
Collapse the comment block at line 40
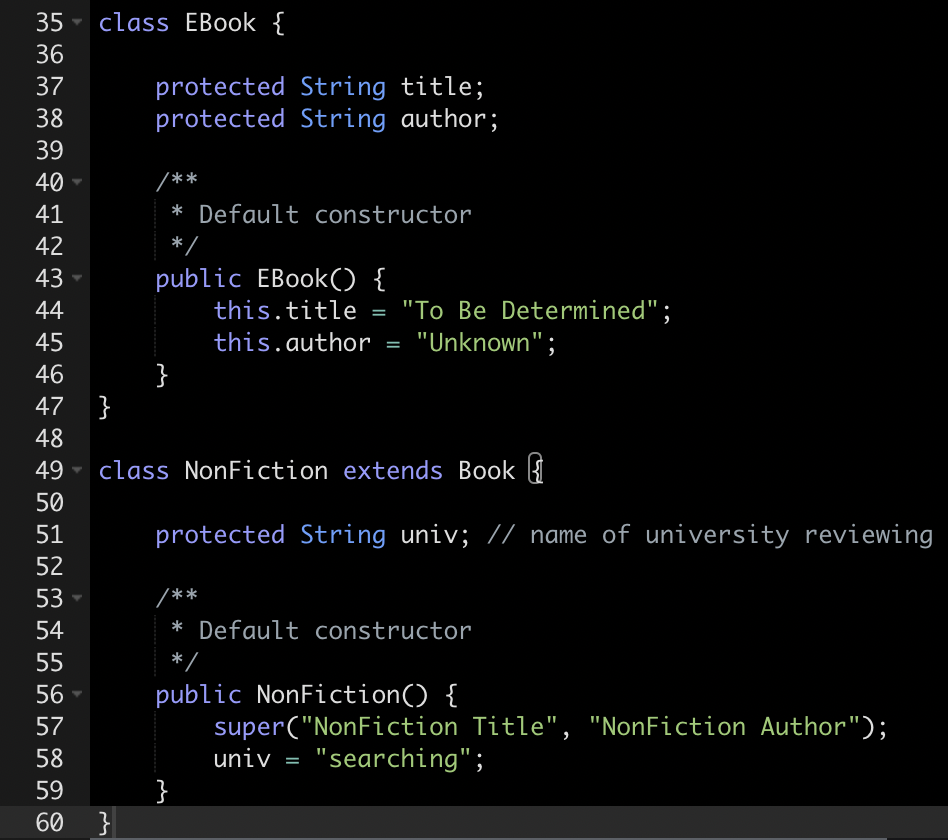[x=77, y=182]
